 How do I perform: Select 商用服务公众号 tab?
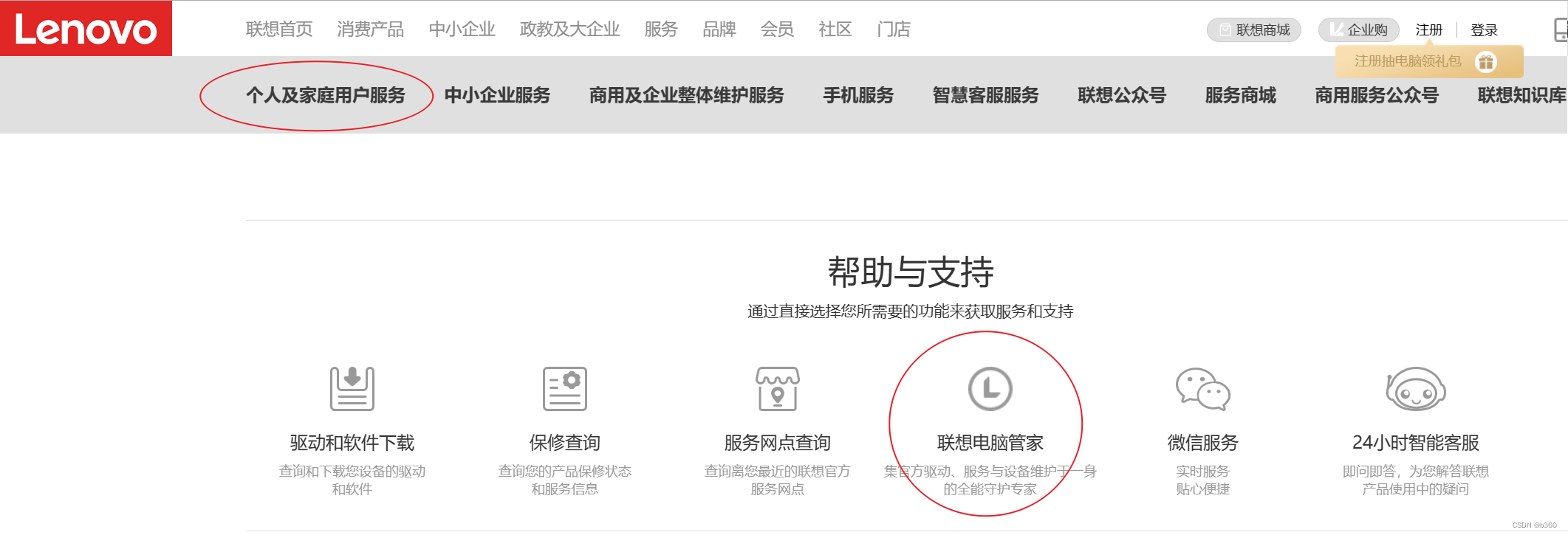(1377, 95)
